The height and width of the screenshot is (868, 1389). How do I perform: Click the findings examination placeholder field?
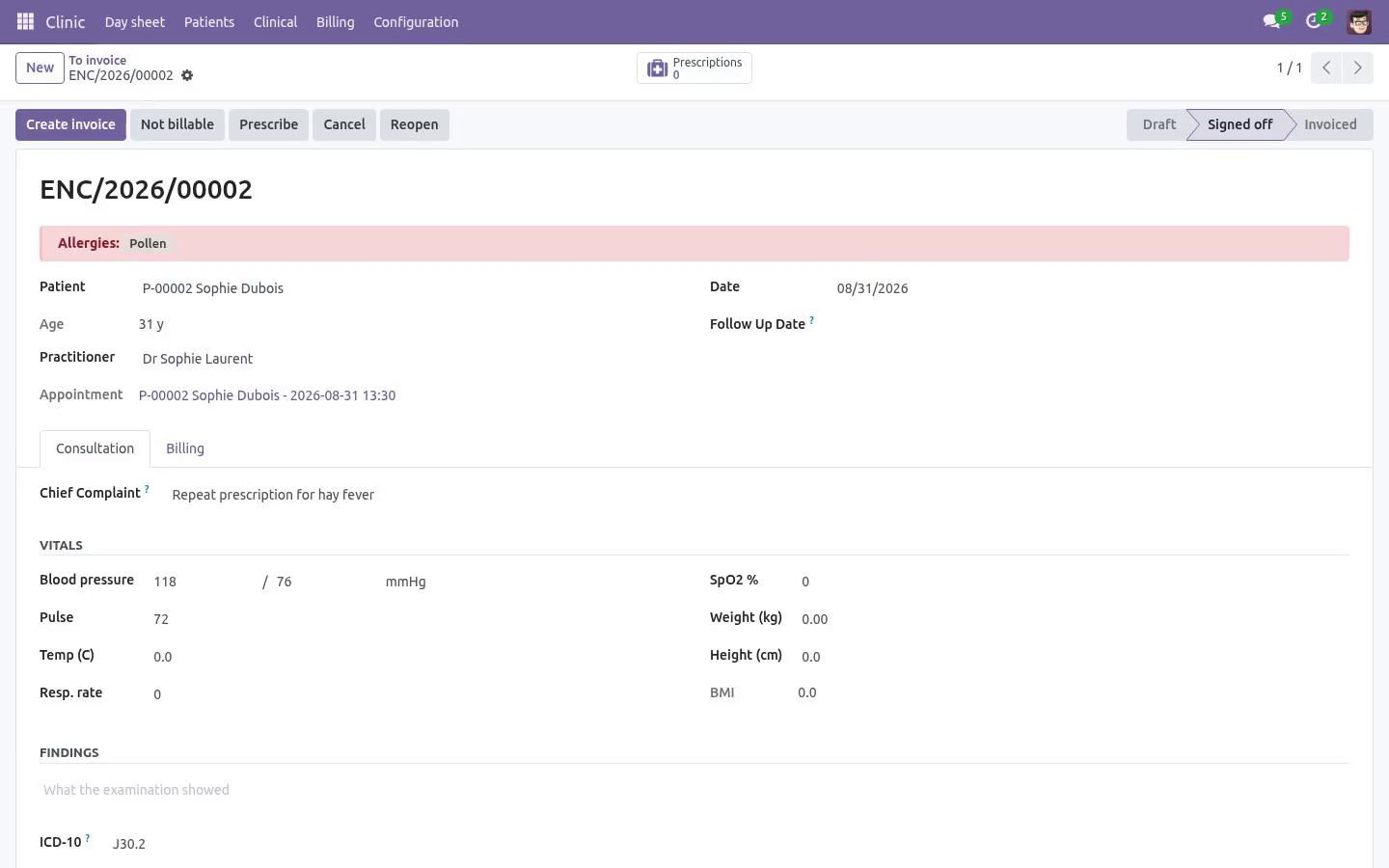tap(694, 790)
